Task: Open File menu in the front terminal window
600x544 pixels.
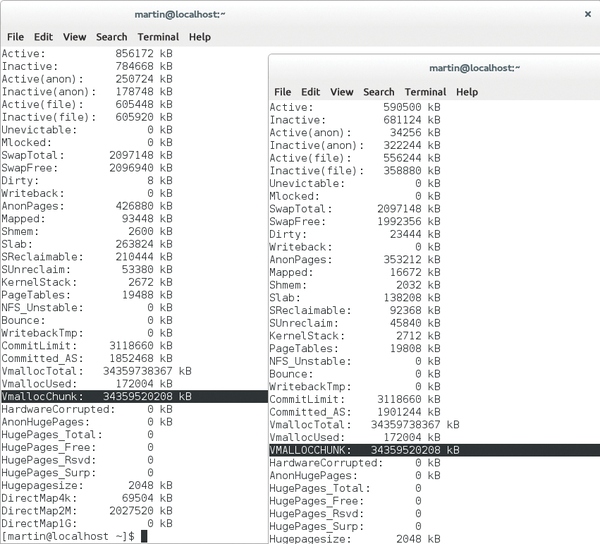Action: click(282, 92)
